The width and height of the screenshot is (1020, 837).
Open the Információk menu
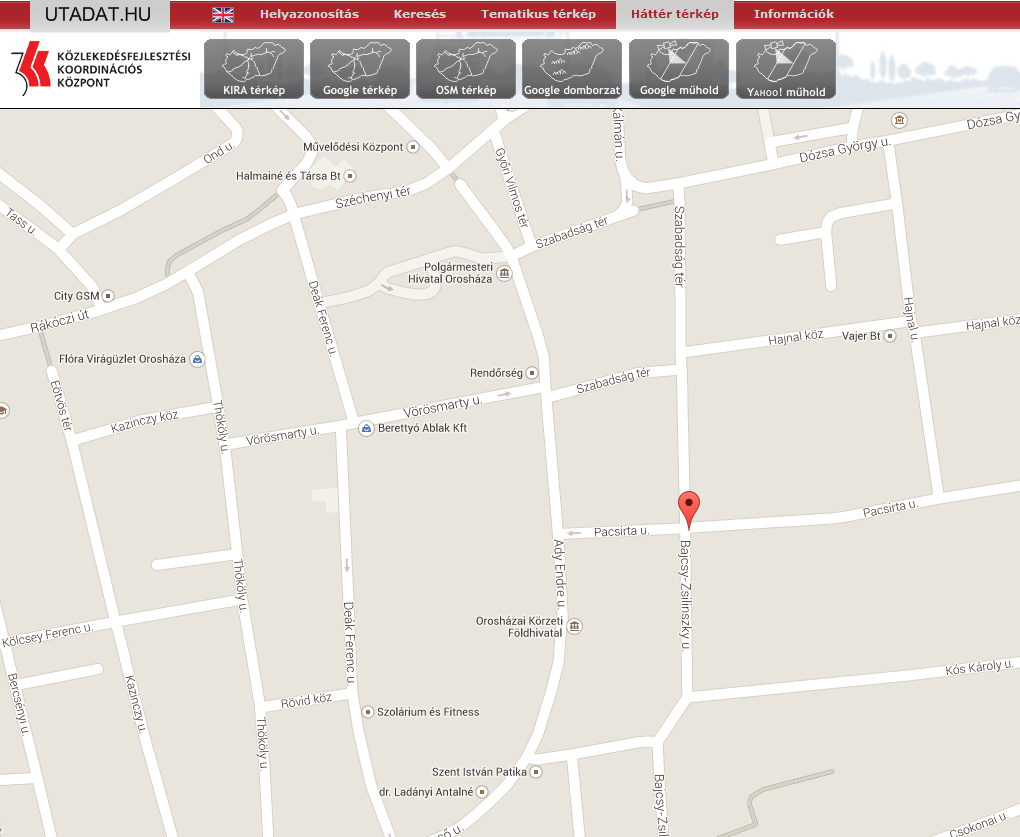[x=794, y=15]
